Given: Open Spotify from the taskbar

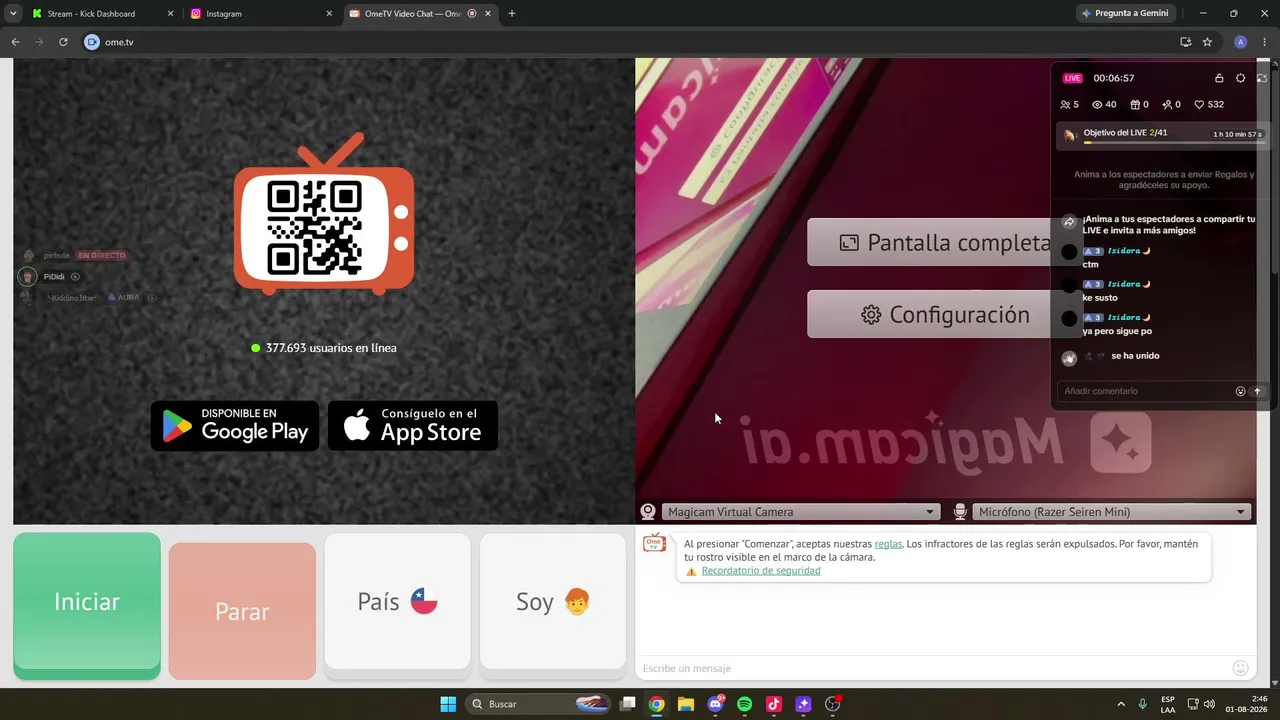Looking at the screenshot, I should point(744,704).
